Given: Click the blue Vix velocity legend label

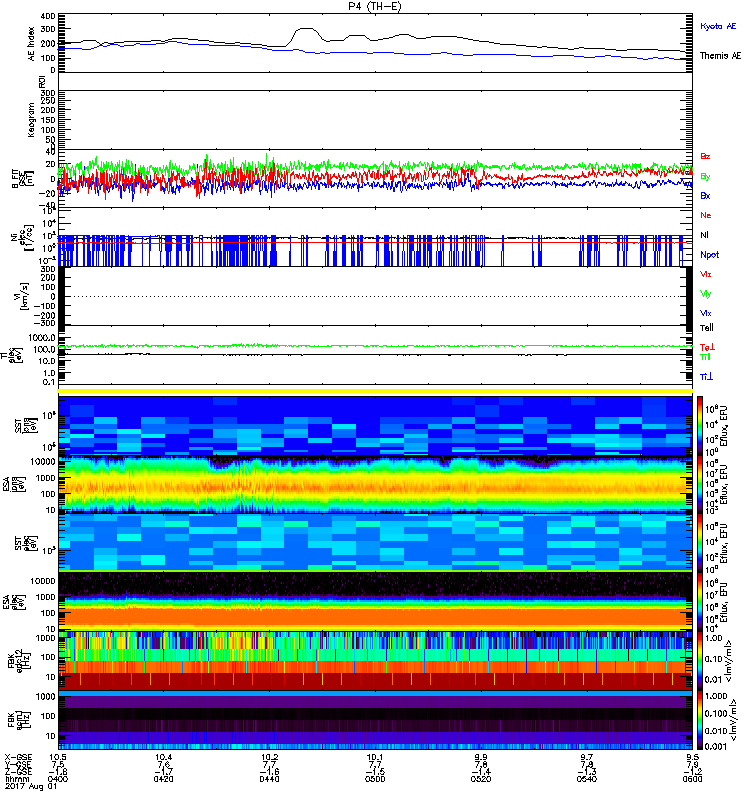Looking at the screenshot, I should click(706, 313).
